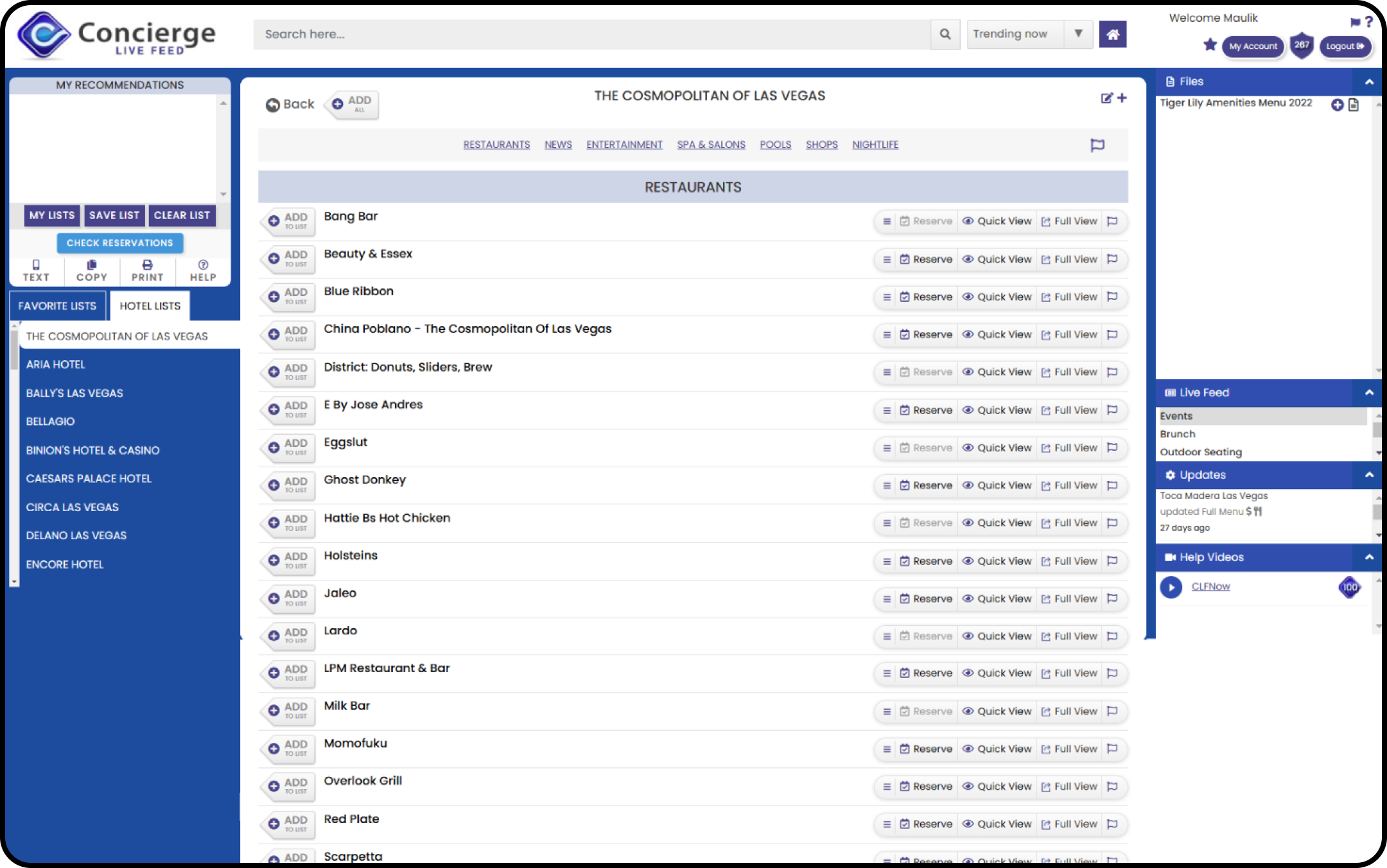The image size is (1387, 868).
Task: Open the Trending now dropdown
Action: click(1029, 34)
